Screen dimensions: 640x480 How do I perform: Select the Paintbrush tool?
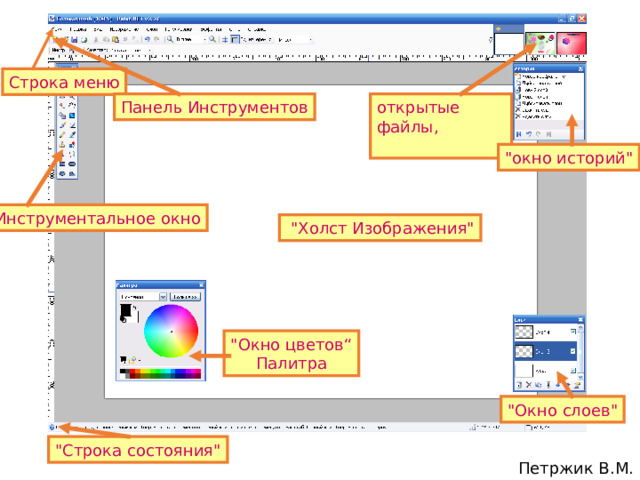click(62, 125)
